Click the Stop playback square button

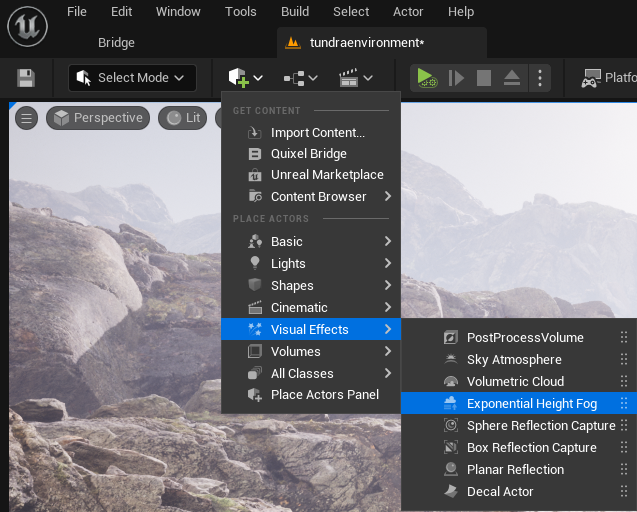pos(484,78)
